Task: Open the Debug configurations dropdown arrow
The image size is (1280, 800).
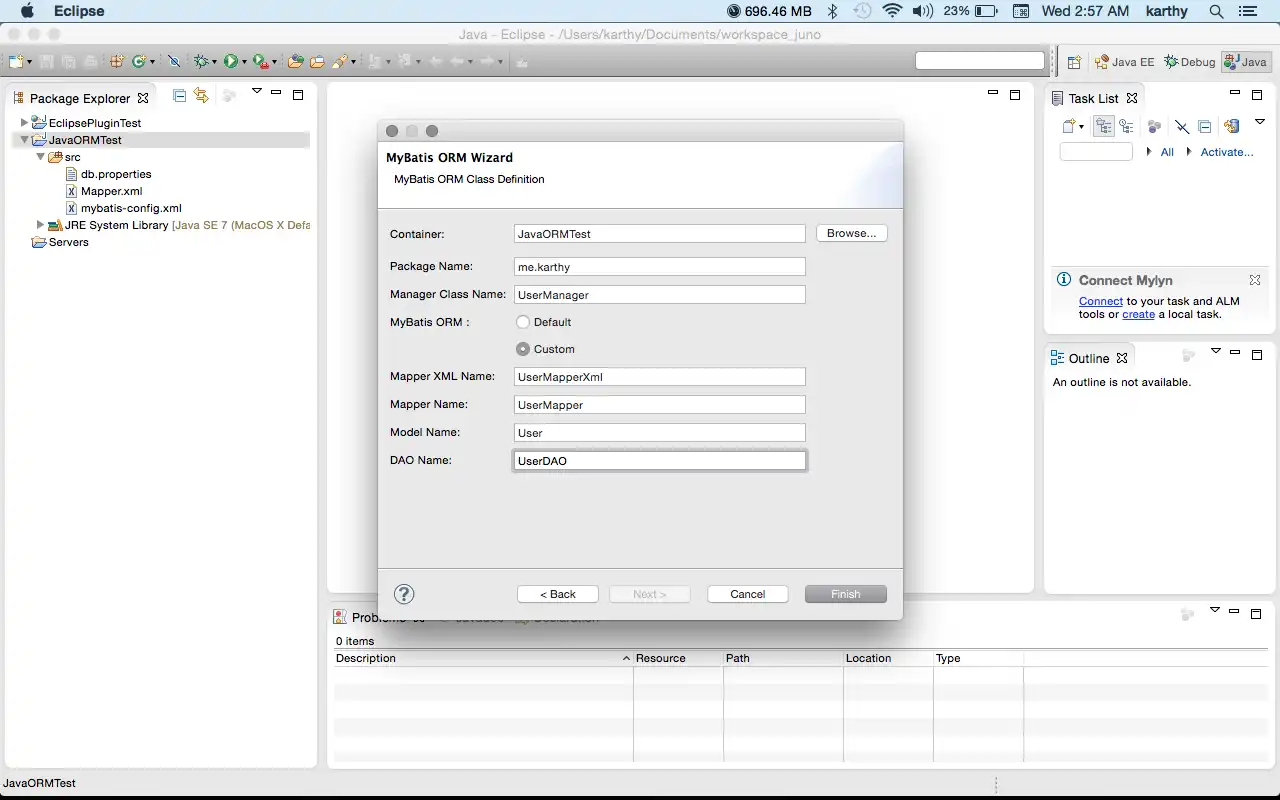Action: (x=214, y=62)
